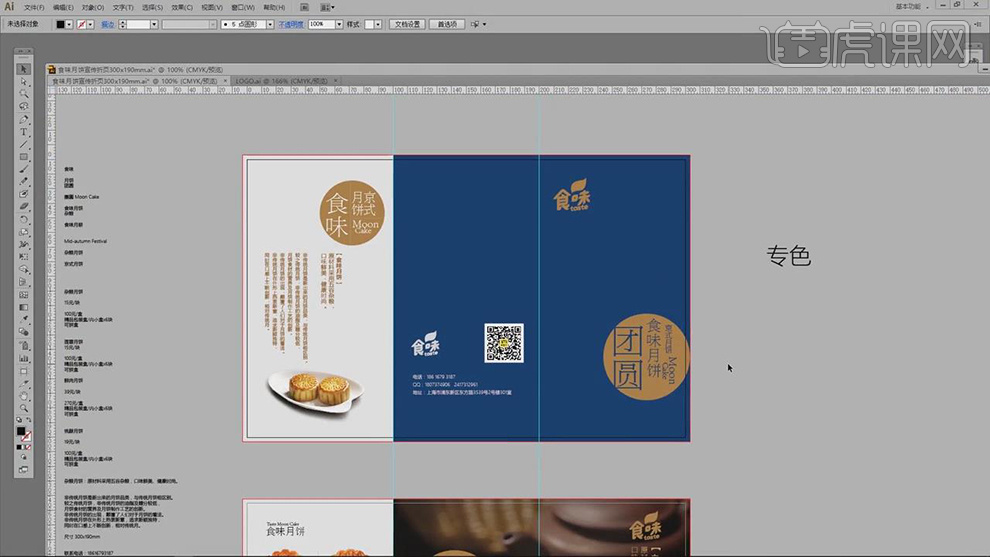Click the 首选项 button
Viewport: 990px width, 557px height.
click(447, 24)
